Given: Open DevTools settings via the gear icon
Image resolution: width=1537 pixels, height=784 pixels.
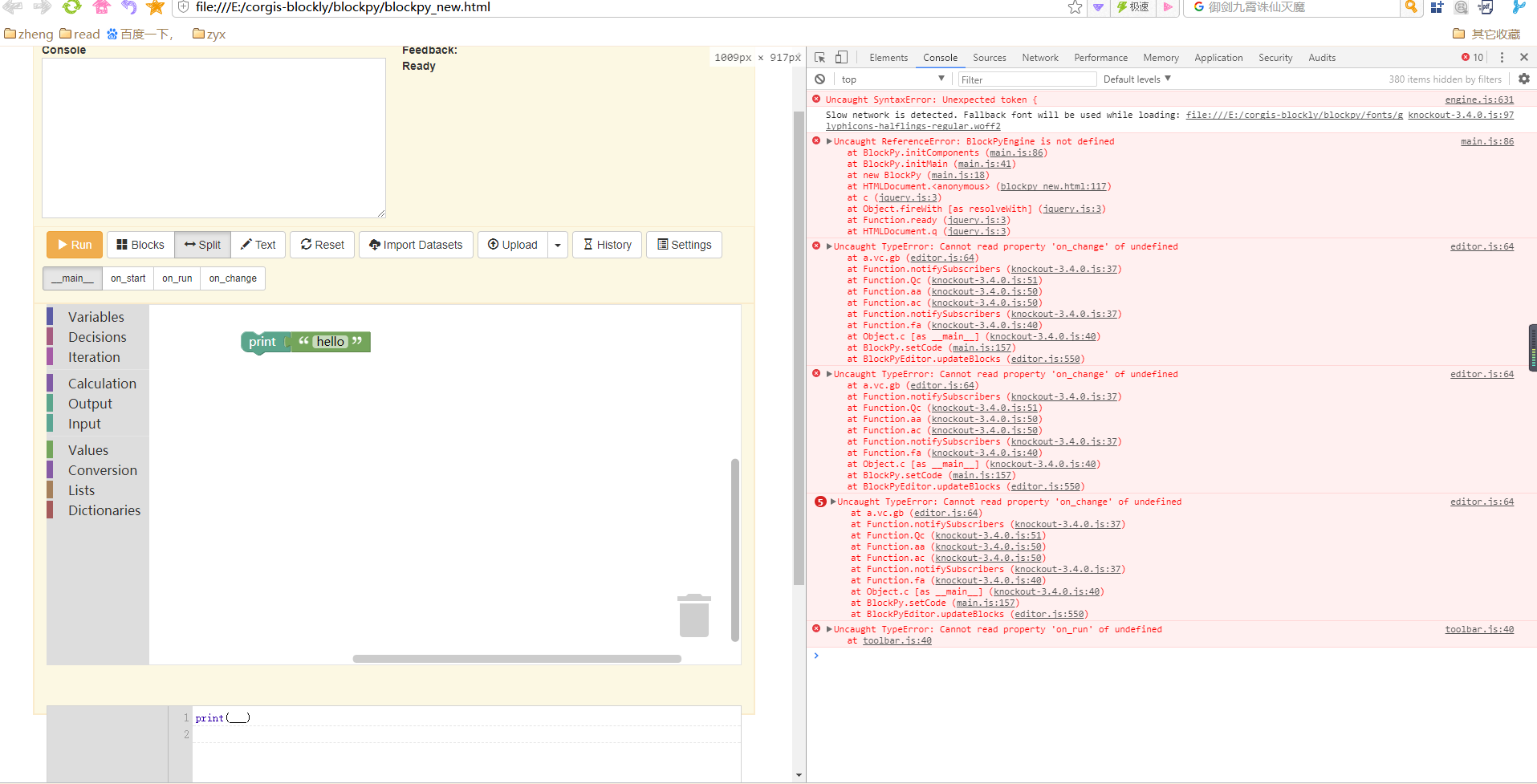Looking at the screenshot, I should [x=1524, y=79].
